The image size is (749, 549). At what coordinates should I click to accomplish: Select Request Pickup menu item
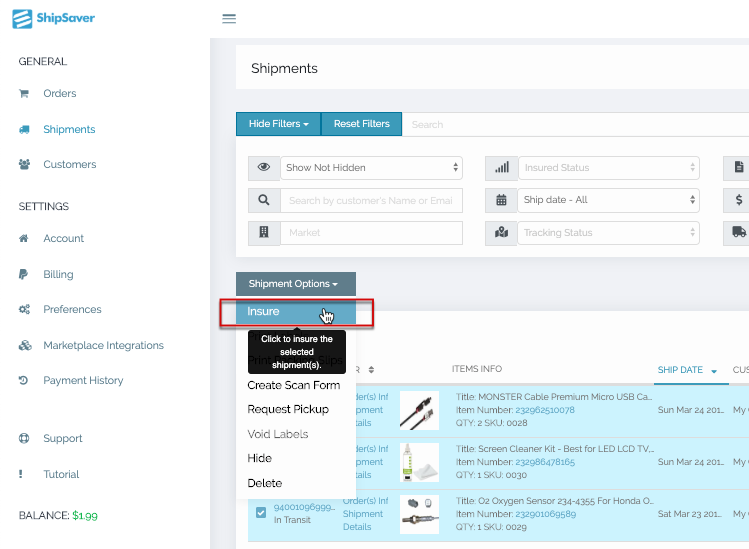point(288,409)
